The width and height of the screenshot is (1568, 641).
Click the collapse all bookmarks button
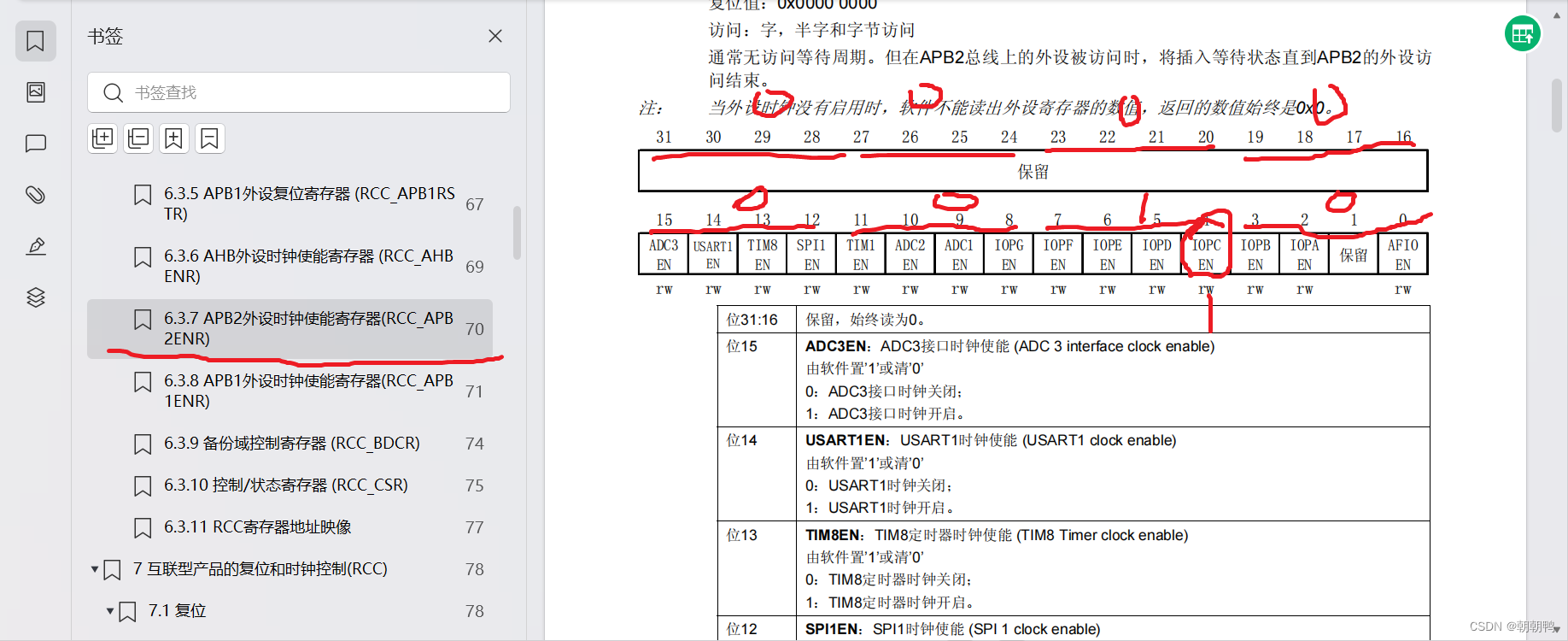click(138, 138)
